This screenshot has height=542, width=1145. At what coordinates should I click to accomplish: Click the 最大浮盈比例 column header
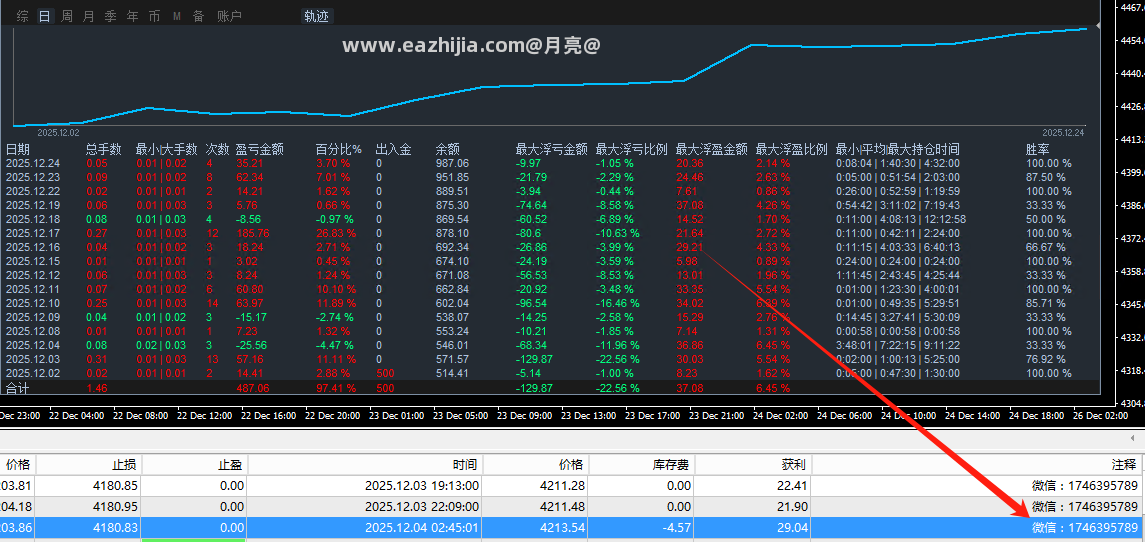792,150
